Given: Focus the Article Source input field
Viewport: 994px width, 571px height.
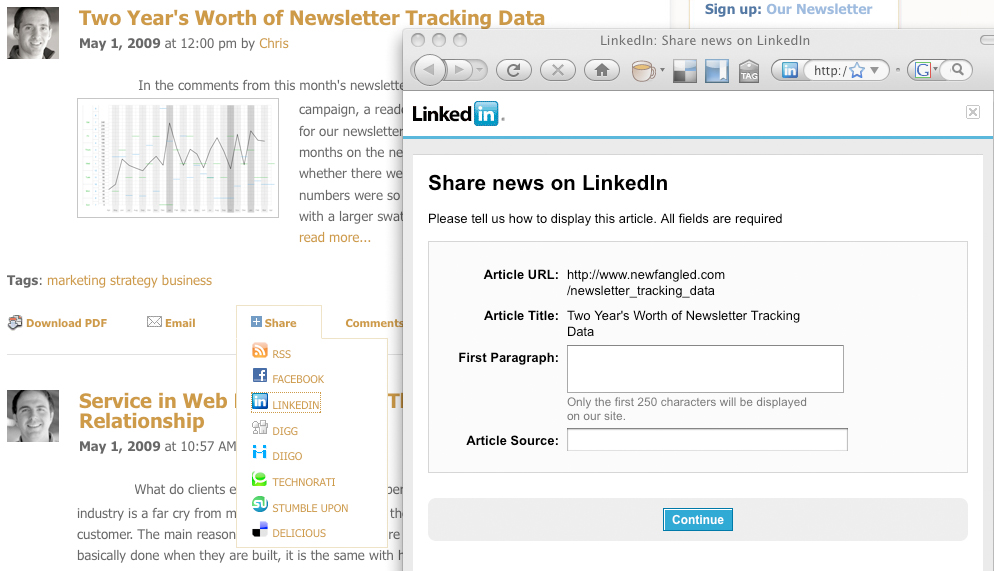Looking at the screenshot, I should click(x=707, y=440).
